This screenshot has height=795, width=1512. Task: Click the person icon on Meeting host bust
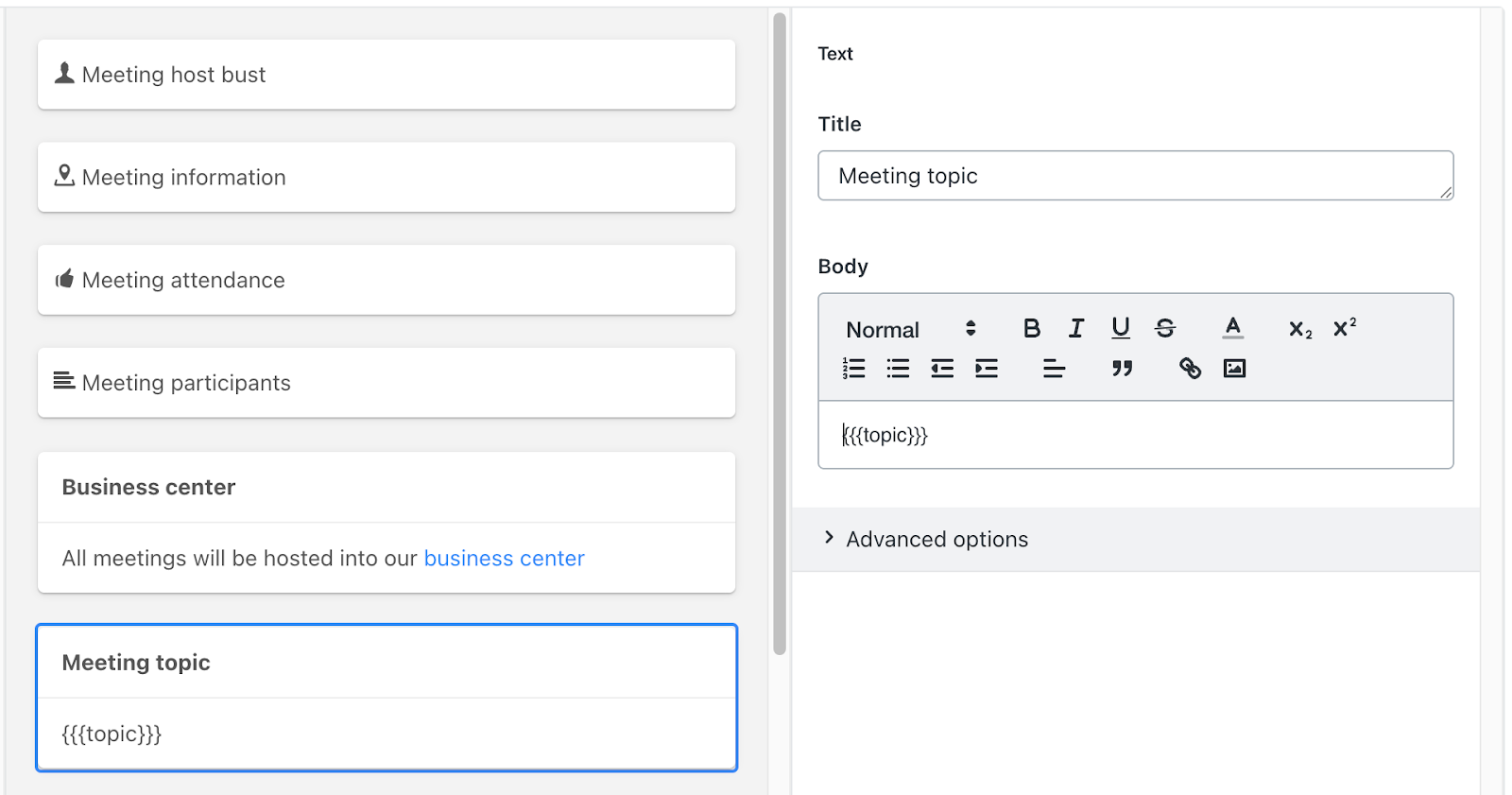[64, 73]
